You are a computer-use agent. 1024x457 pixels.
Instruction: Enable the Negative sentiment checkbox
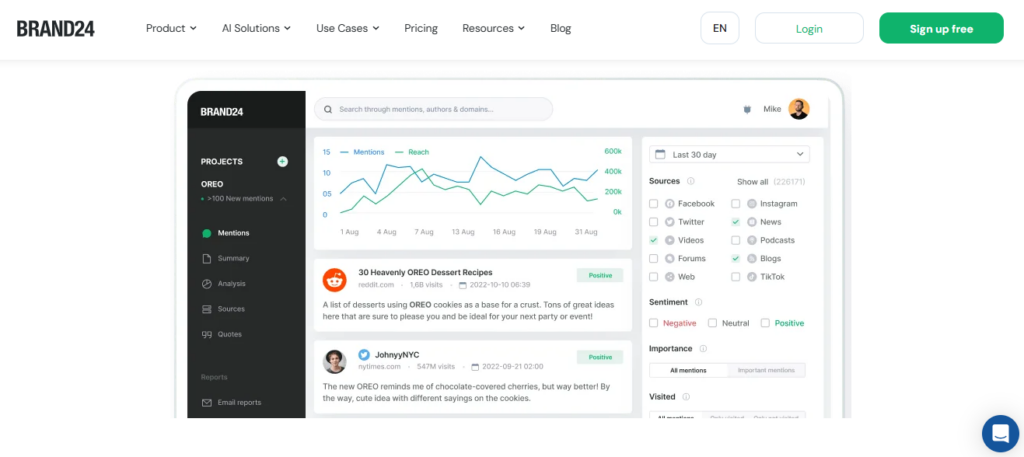point(654,323)
